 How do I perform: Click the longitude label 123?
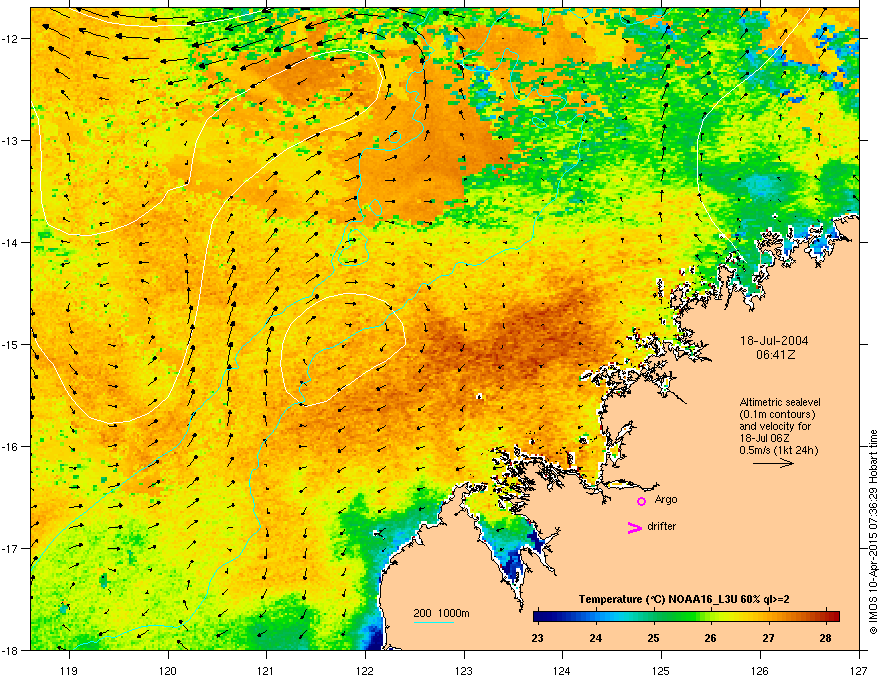464,670
